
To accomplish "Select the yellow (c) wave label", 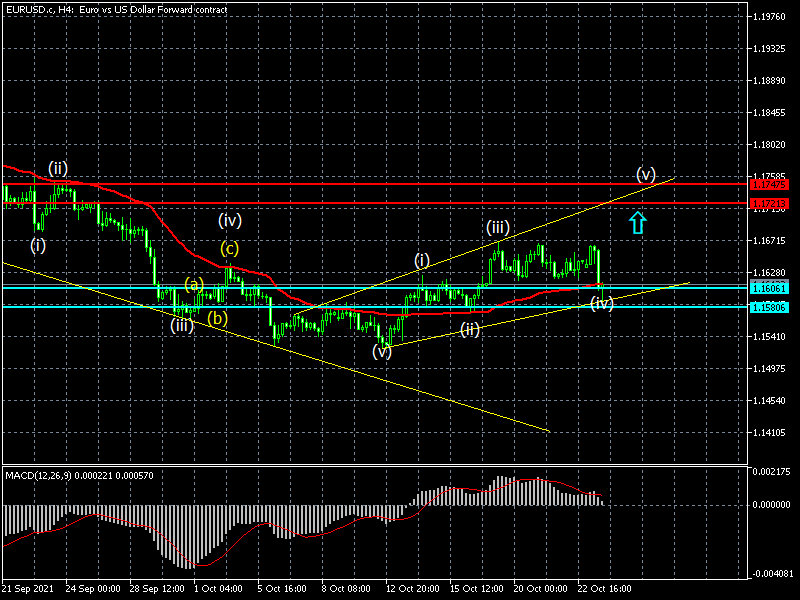I will (230, 248).
